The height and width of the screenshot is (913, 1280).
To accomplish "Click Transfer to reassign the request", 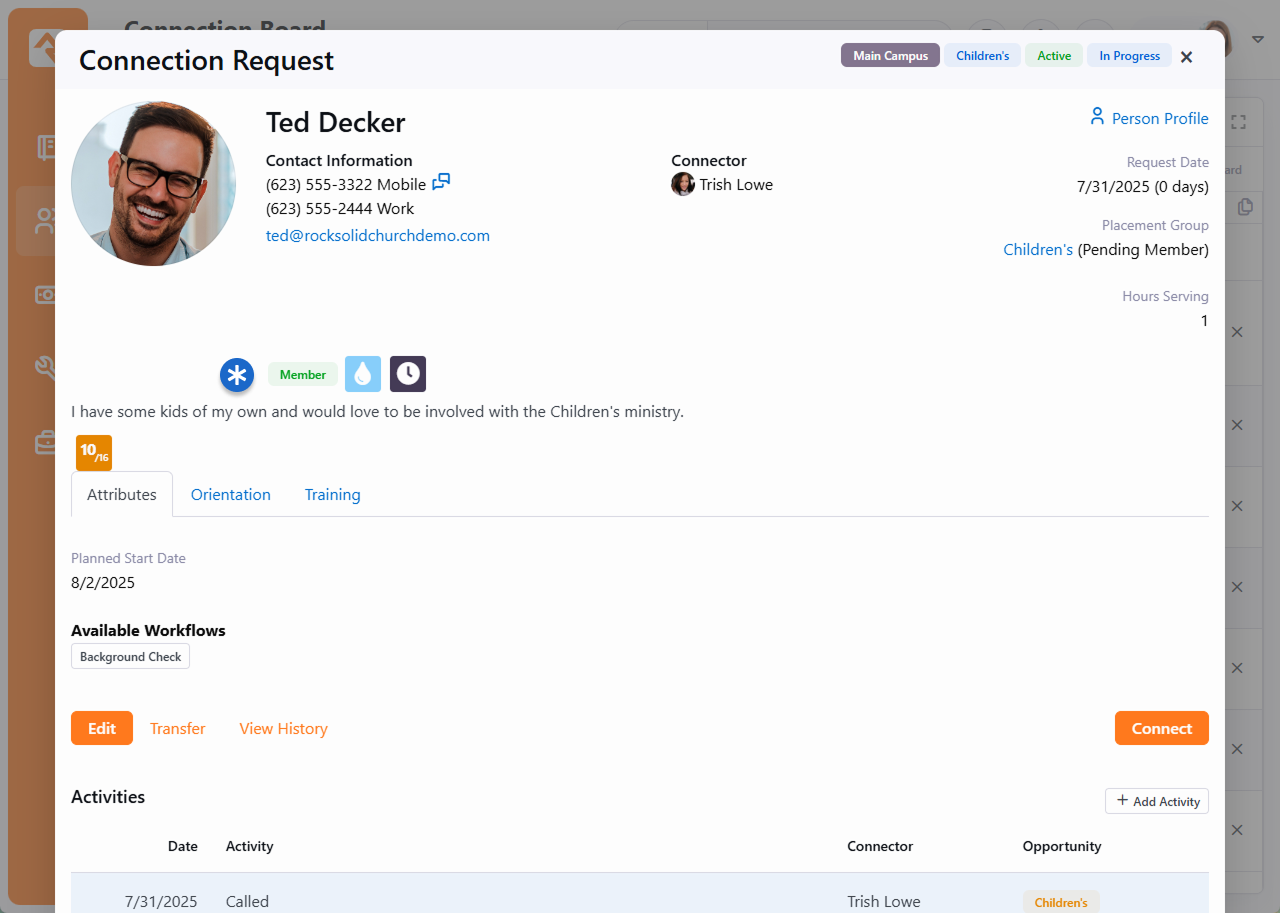I will coord(178,729).
